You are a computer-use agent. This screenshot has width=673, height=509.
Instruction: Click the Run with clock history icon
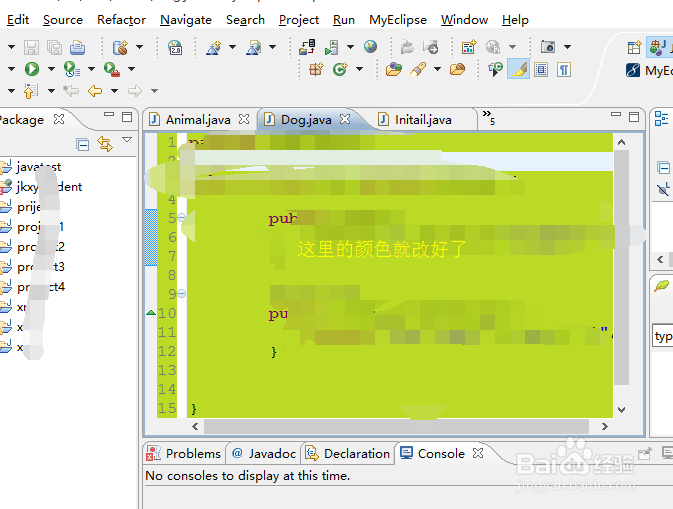tap(72, 69)
